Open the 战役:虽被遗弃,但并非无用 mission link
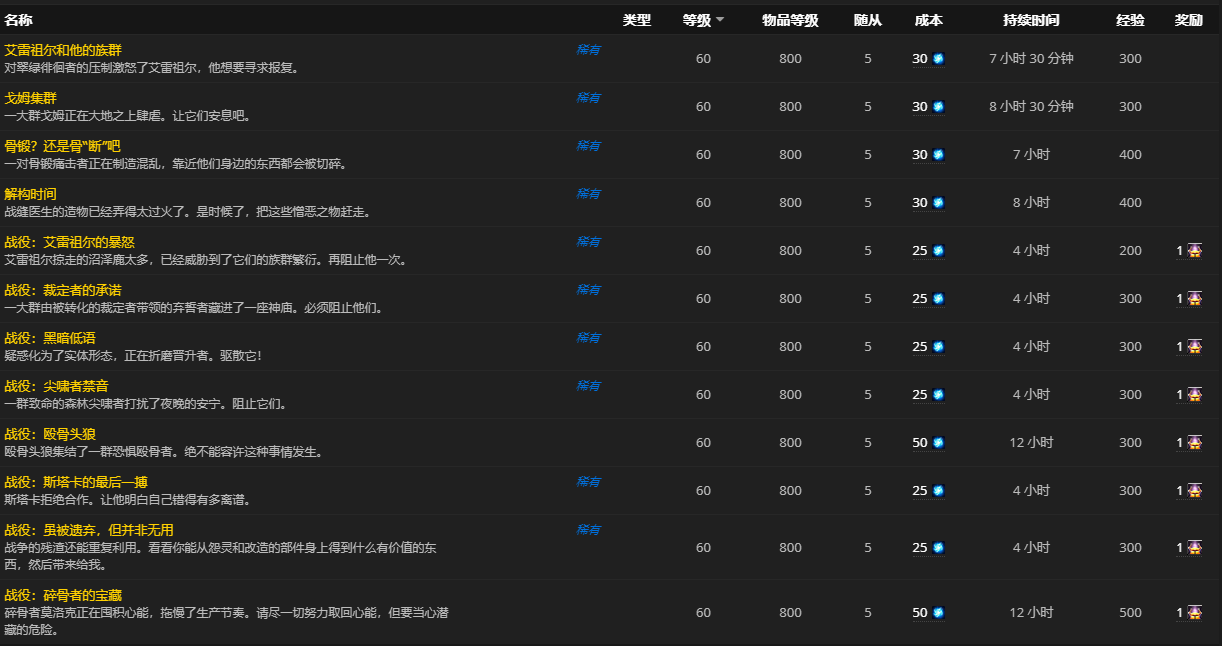Image resolution: width=1222 pixels, height=646 pixels. tap(89, 530)
